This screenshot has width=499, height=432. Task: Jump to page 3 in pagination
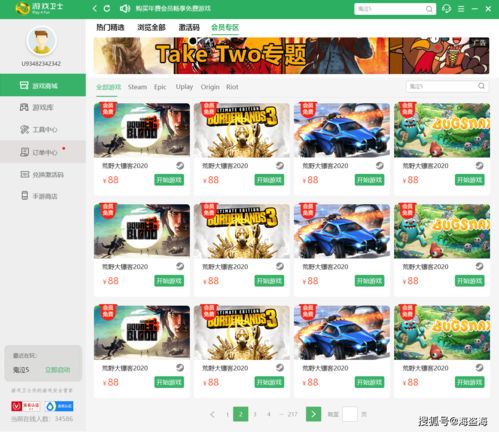tap(255, 414)
